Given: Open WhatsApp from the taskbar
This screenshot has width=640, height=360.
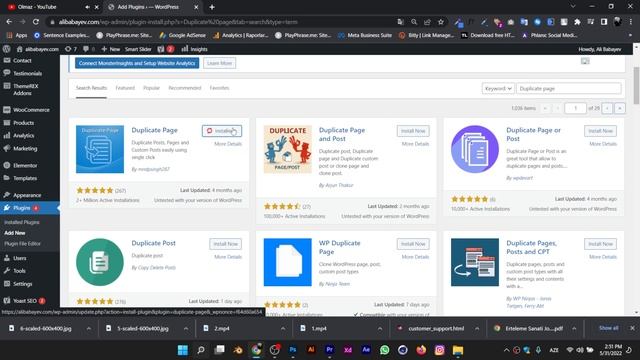Looking at the screenshot, I should (x=384, y=350).
